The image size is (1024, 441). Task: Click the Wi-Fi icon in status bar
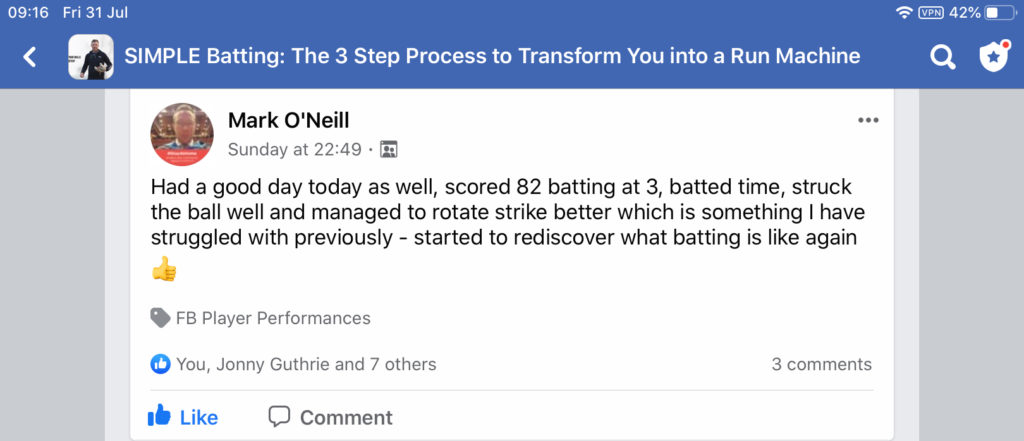pyautogui.click(x=904, y=12)
